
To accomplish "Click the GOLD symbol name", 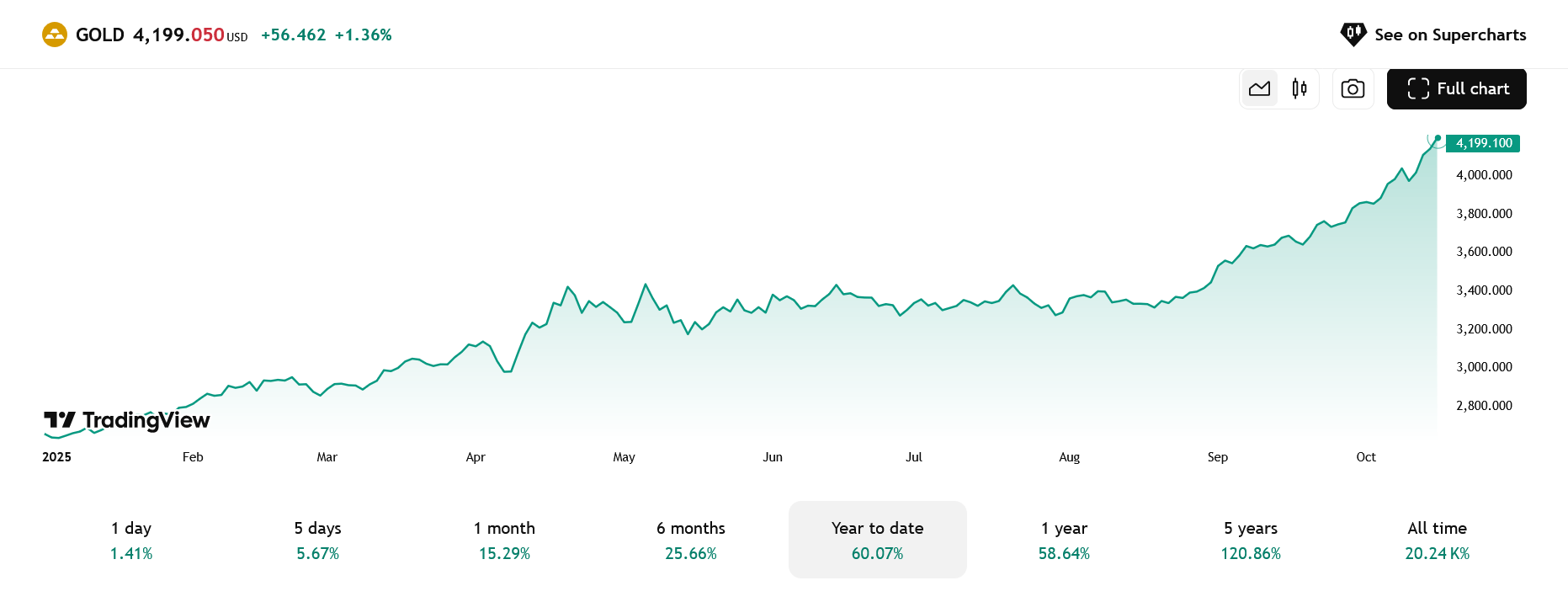I will 100,35.
